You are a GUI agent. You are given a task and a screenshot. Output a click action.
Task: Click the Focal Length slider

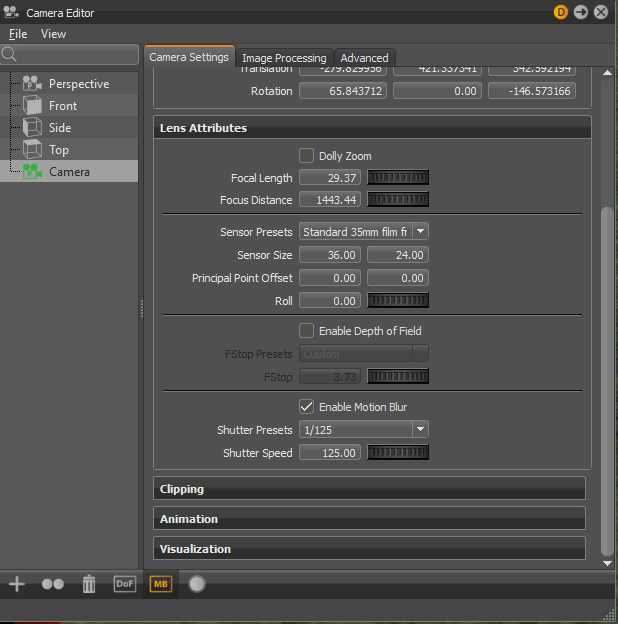click(x=398, y=177)
